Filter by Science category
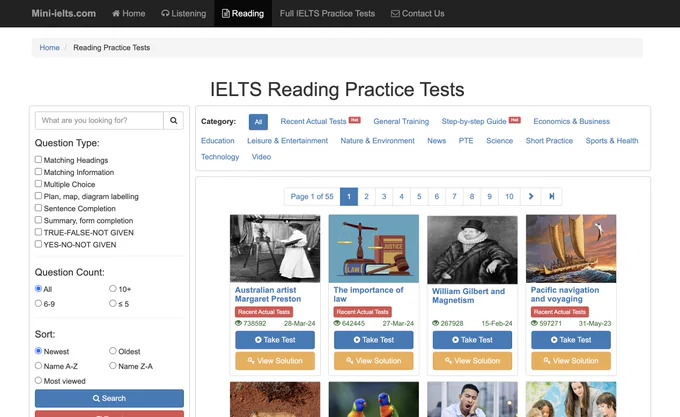680x417 pixels. pyautogui.click(x=499, y=140)
